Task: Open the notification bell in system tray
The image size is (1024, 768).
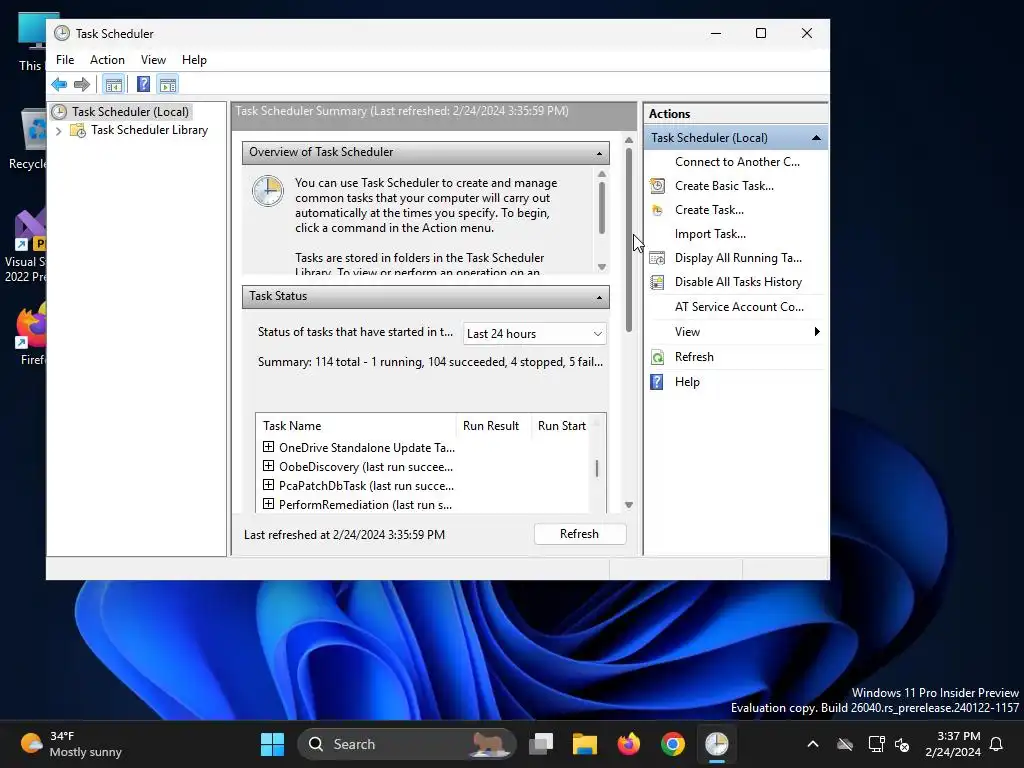Action: click(x=997, y=744)
